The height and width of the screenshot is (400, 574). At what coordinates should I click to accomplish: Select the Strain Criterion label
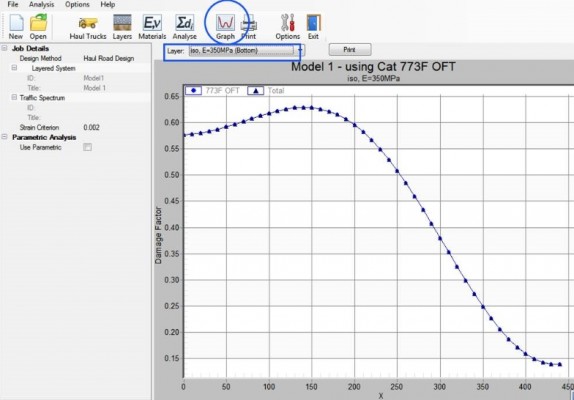[39, 127]
